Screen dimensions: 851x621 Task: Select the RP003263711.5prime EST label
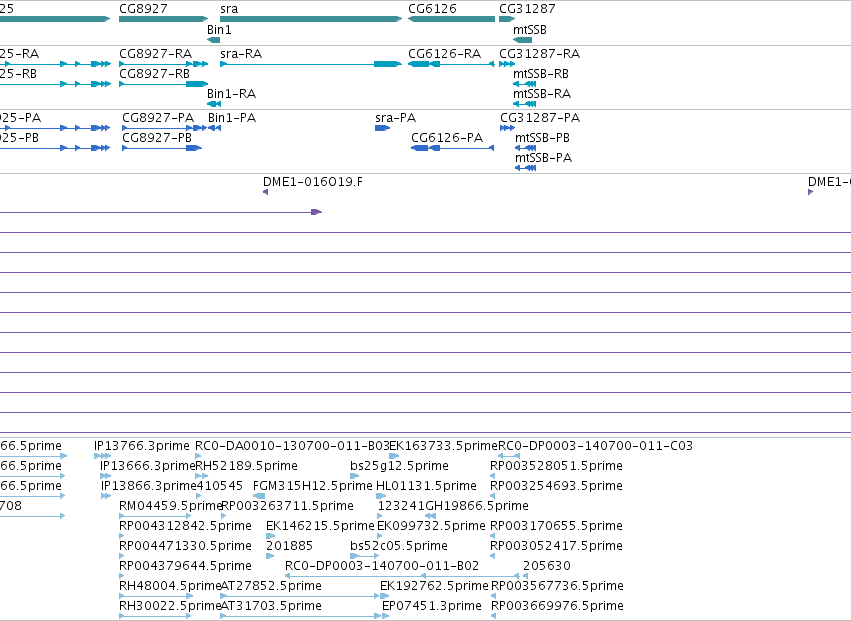tap(288, 506)
